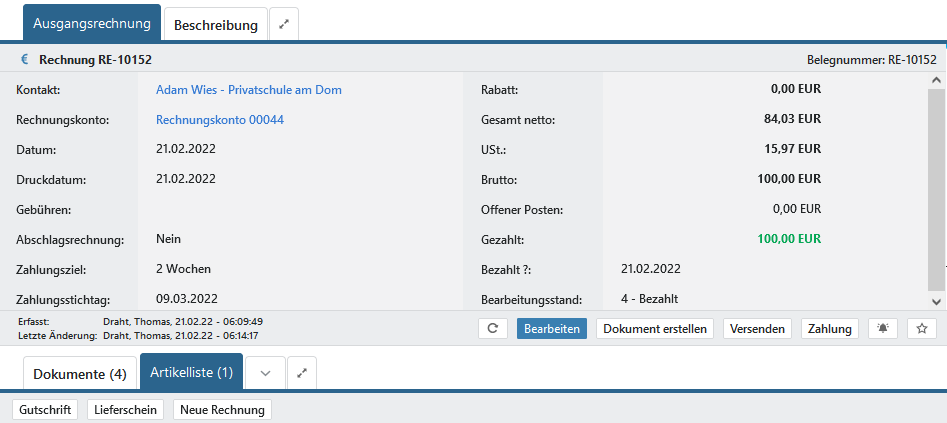The width and height of the screenshot is (947, 423).
Task: Switch to the Beschreibung tab
Action: [215, 24]
